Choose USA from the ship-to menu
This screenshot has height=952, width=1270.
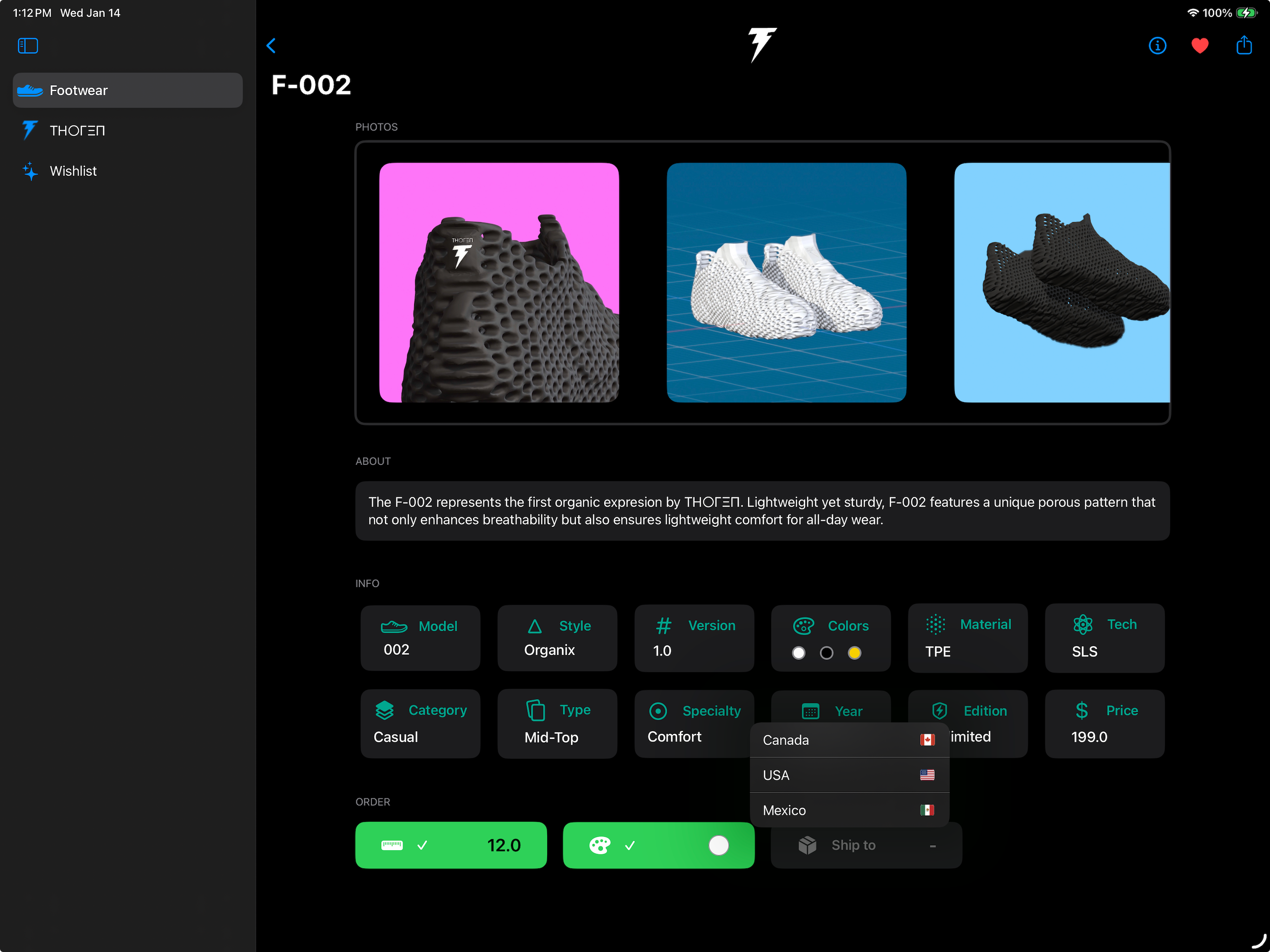pos(849,775)
